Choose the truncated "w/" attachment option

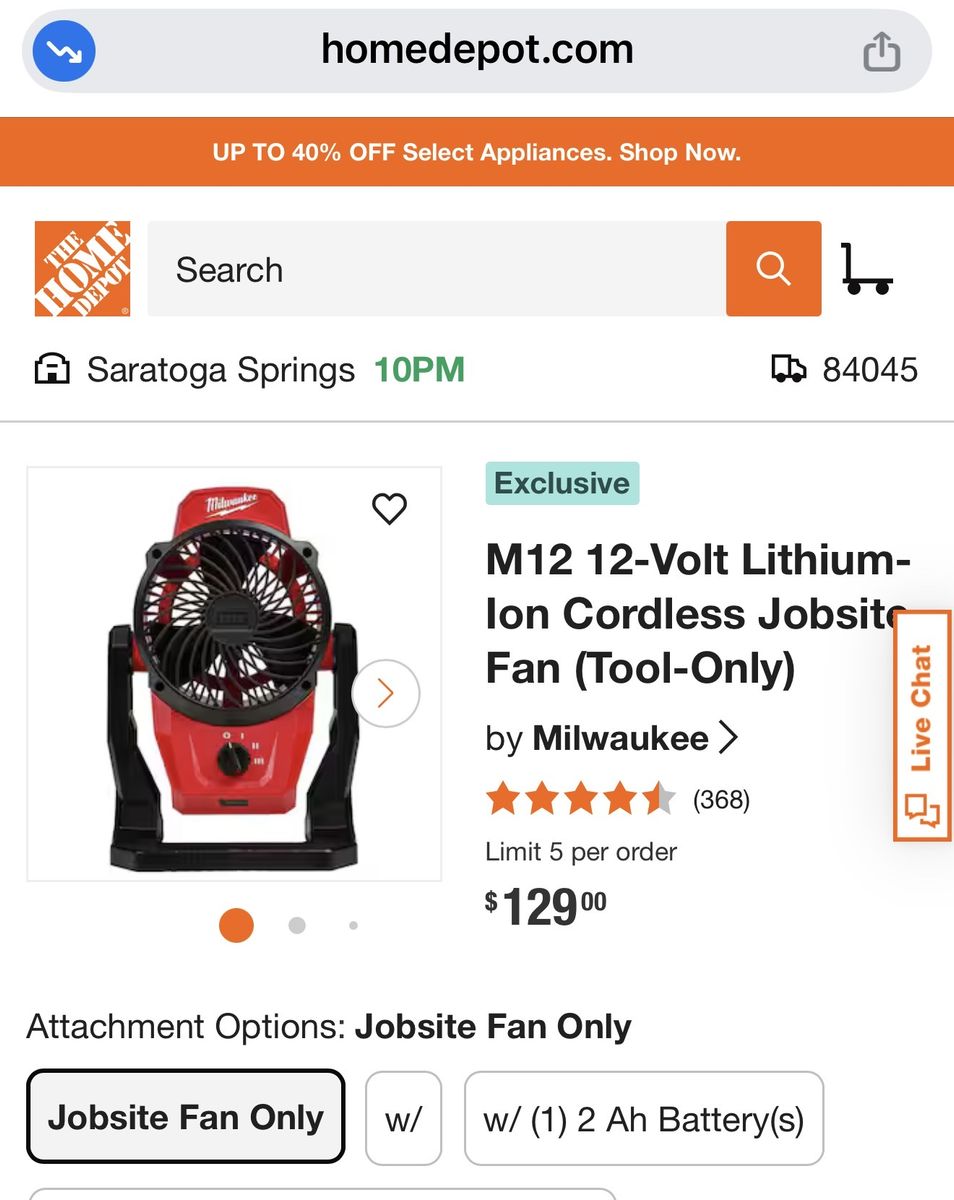403,1119
